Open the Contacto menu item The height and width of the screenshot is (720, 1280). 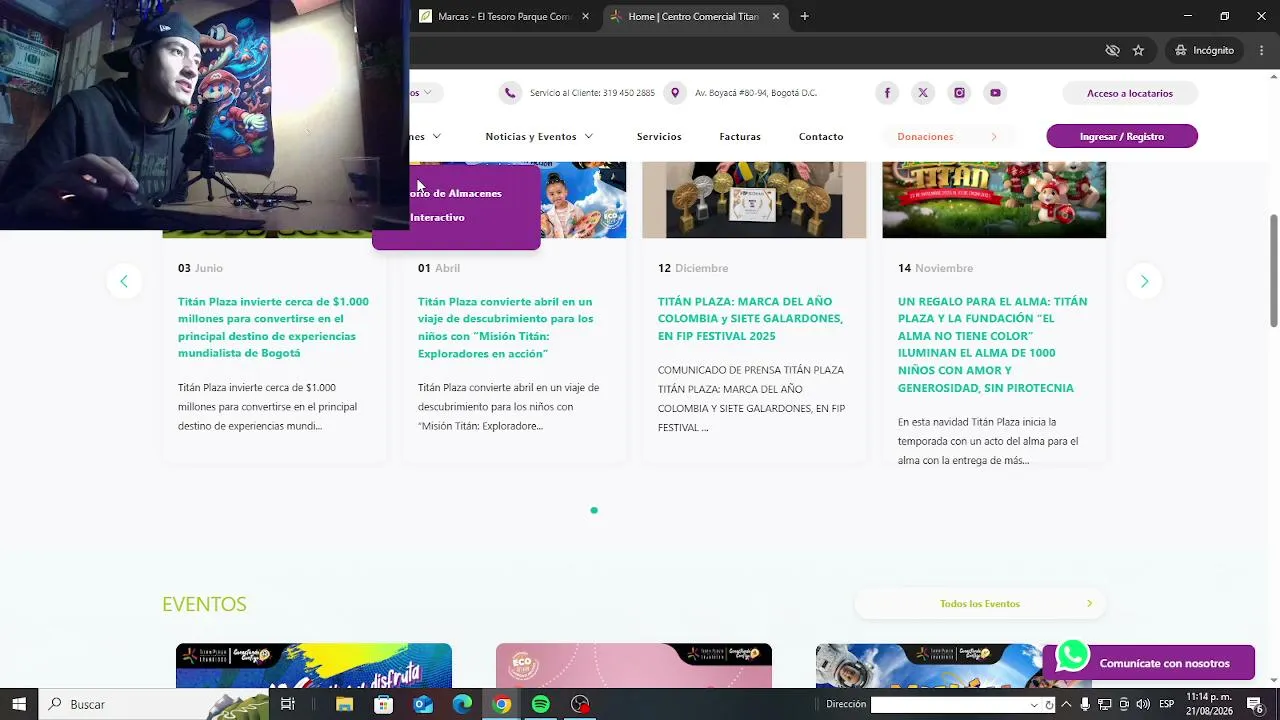[x=821, y=136]
